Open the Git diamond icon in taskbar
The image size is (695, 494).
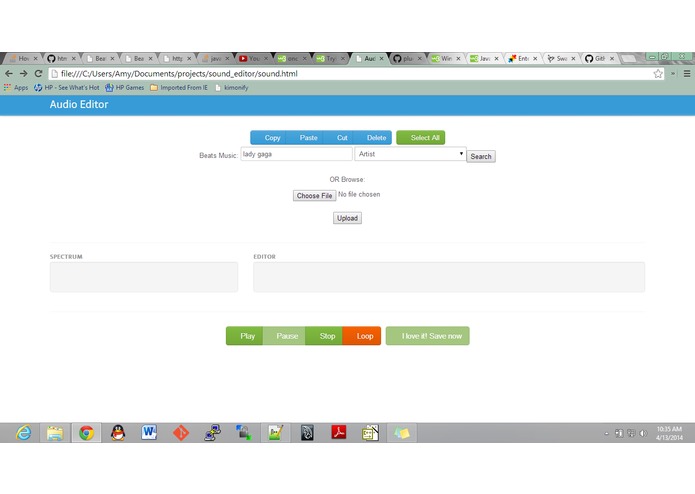(181, 433)
